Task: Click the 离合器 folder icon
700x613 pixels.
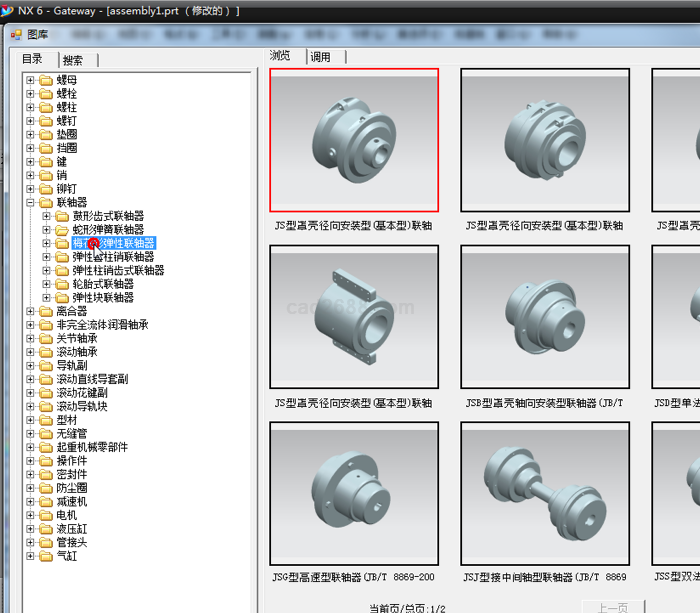Action: click(46, 311)
